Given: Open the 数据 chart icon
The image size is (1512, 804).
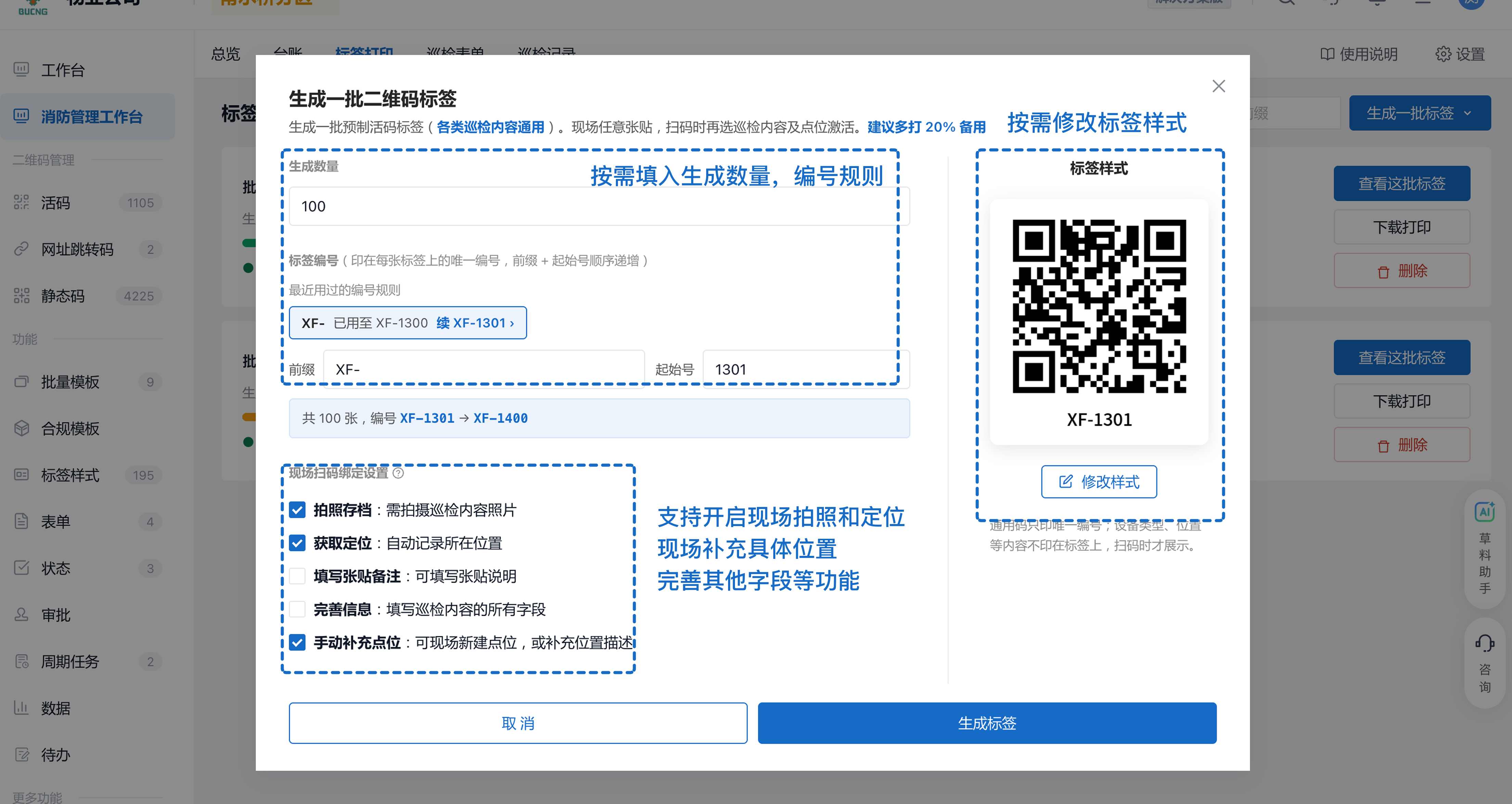Looking at the screenshot, I should coord(21,708).
